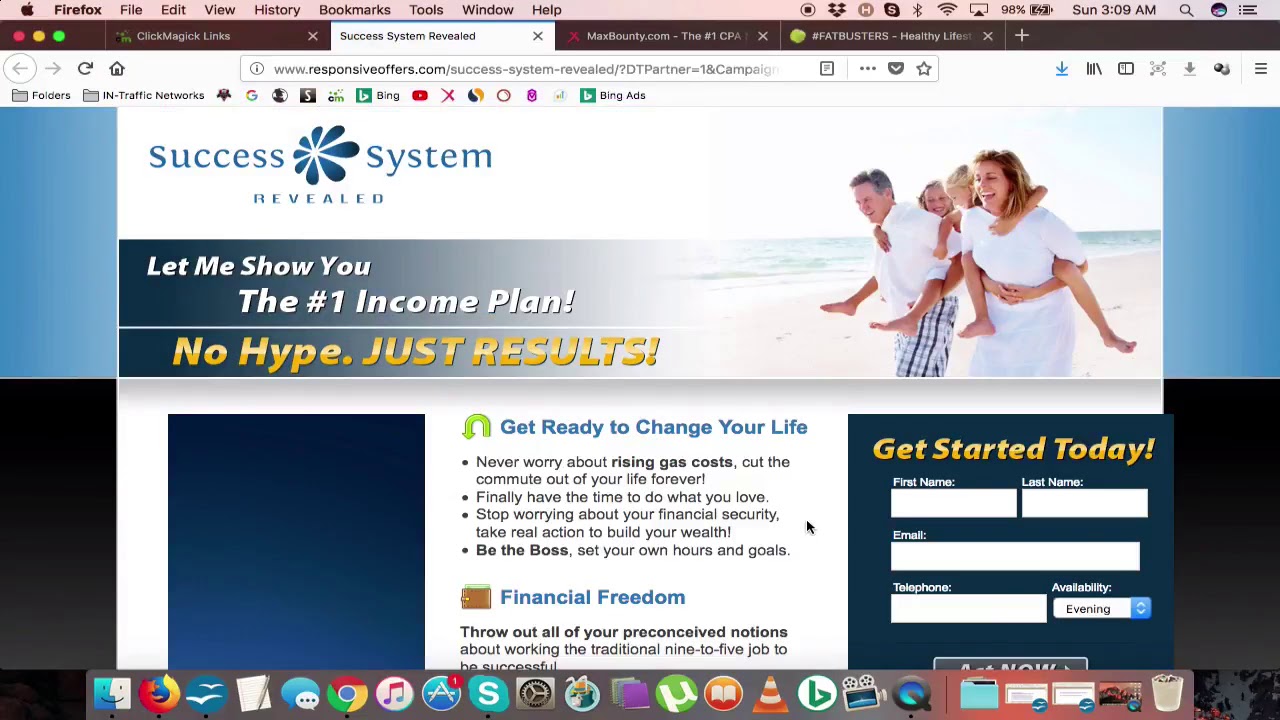1280x720 pixels.
Task: Open Folders bookmark folder
Action: click(x=41, y=96)
